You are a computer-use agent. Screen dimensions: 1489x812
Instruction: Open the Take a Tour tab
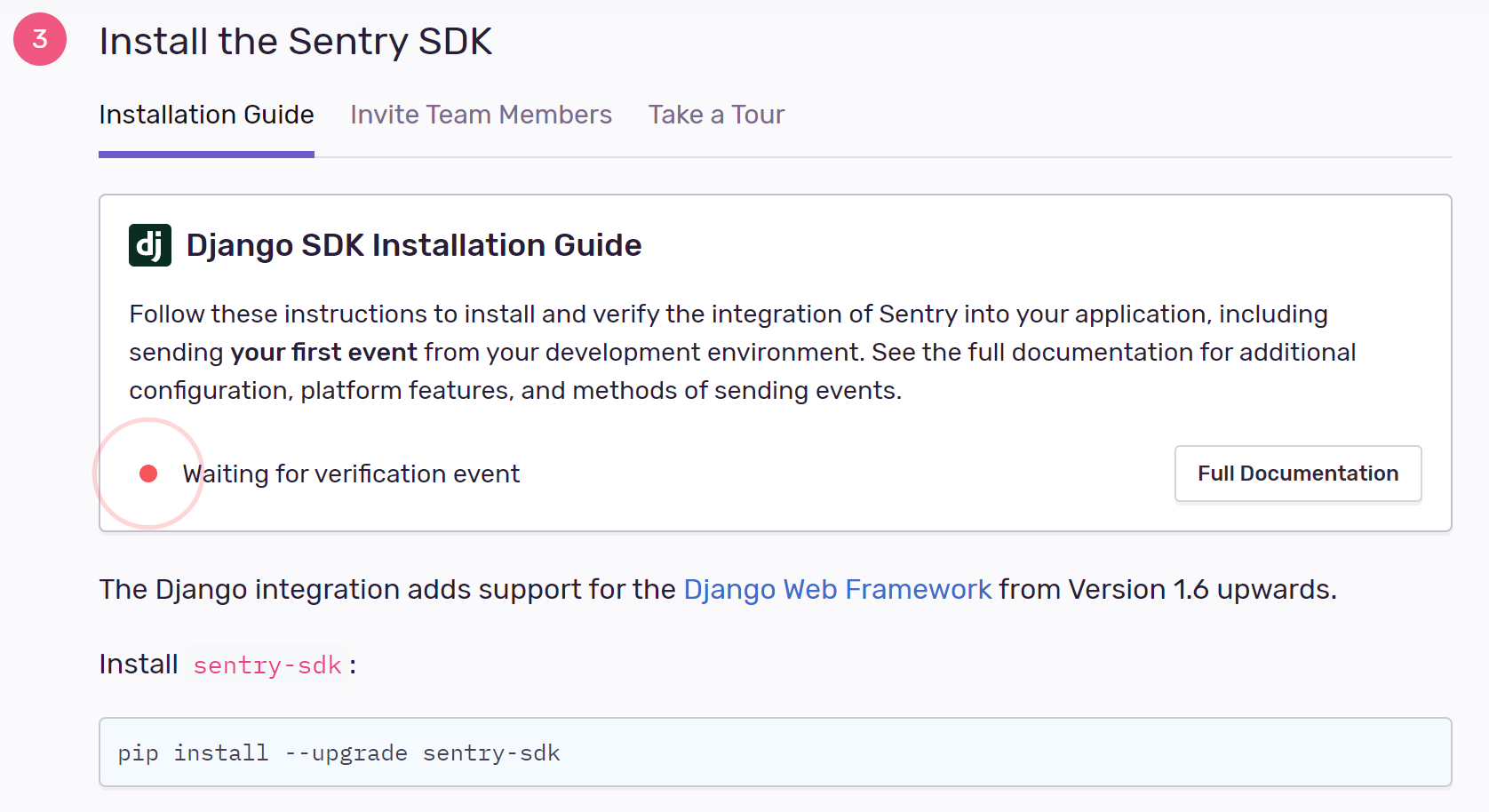(x=716, y=115)
